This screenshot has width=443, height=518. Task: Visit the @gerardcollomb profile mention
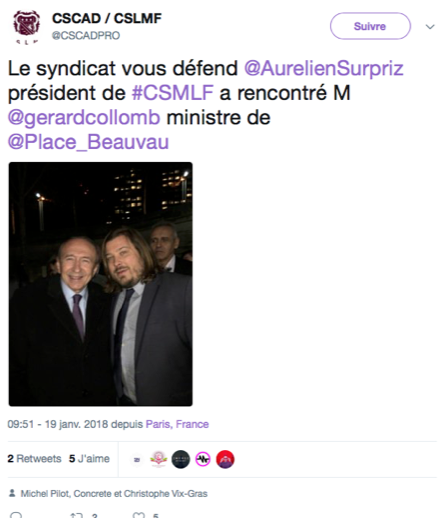tap(84, 118)
